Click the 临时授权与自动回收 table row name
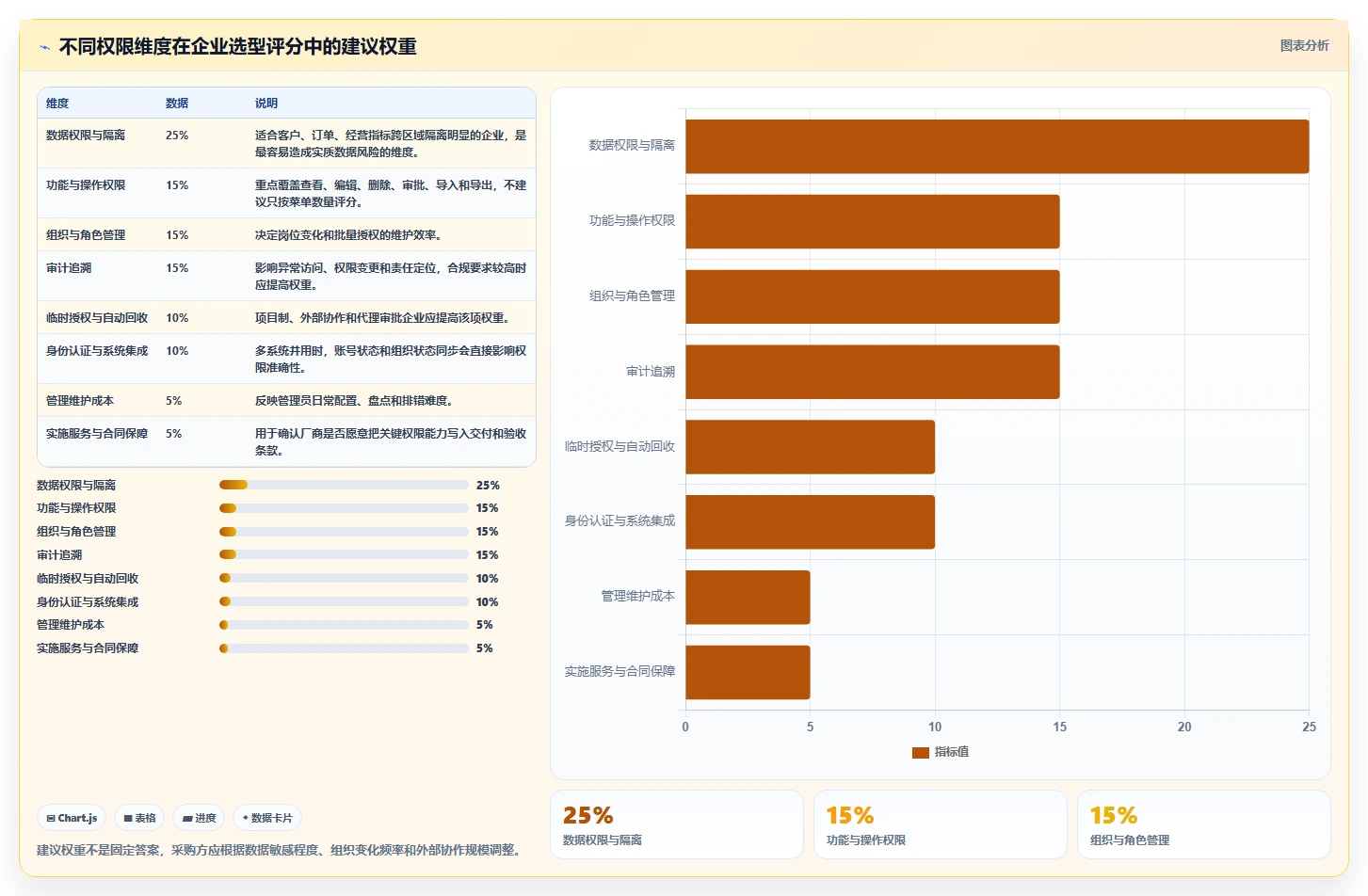1368x896 pixels. [97, 318]
